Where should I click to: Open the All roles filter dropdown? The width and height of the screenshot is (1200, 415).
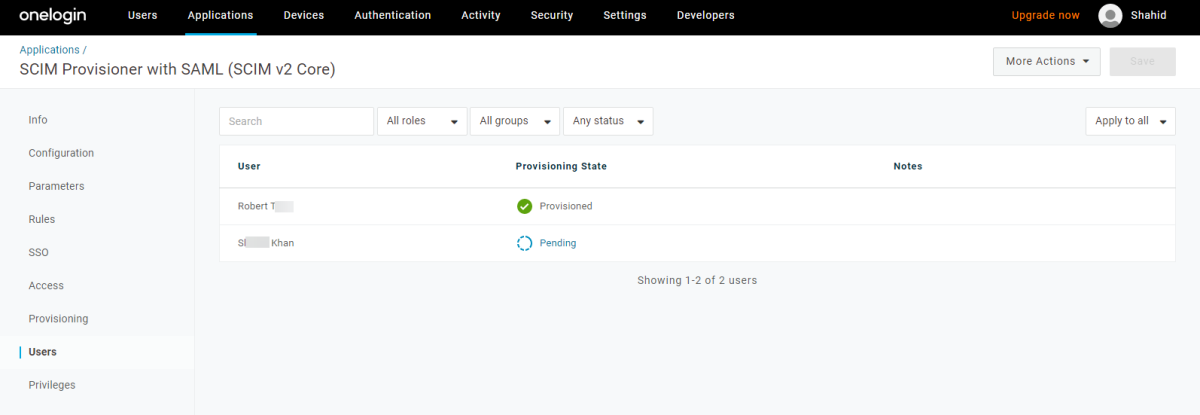point(422,121)
